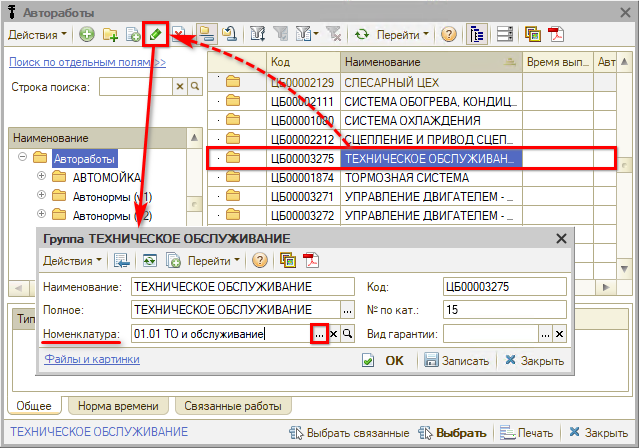Click the Filter by current value icon
Screen dimensions: 639x448
coord(280,34)
